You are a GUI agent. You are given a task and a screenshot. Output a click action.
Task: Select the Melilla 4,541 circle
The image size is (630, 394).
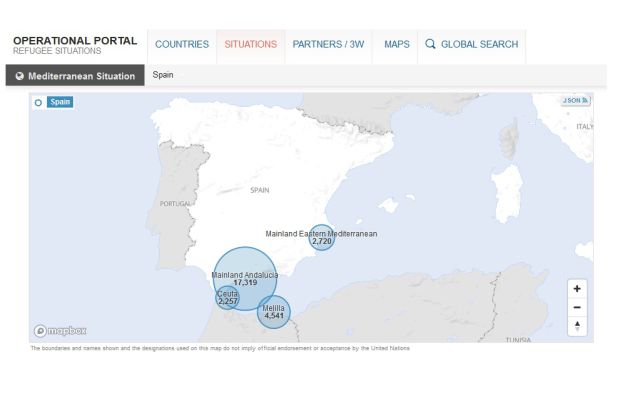(274, 312)
